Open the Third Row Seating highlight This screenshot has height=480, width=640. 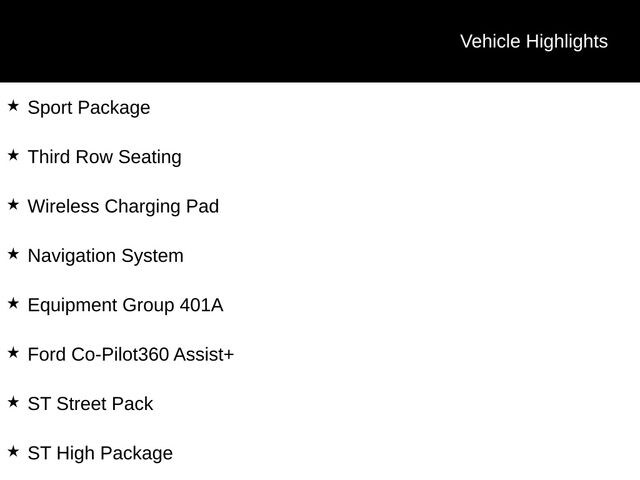(x=104, y=157)
